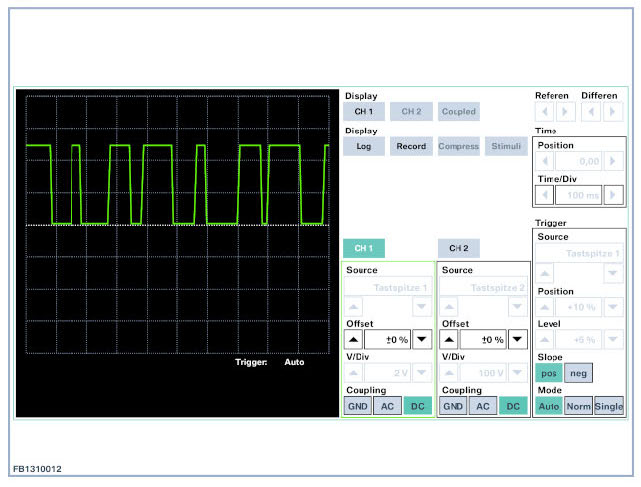
Task: Switch trigger mode to Norm
Action: pos(578,407)
